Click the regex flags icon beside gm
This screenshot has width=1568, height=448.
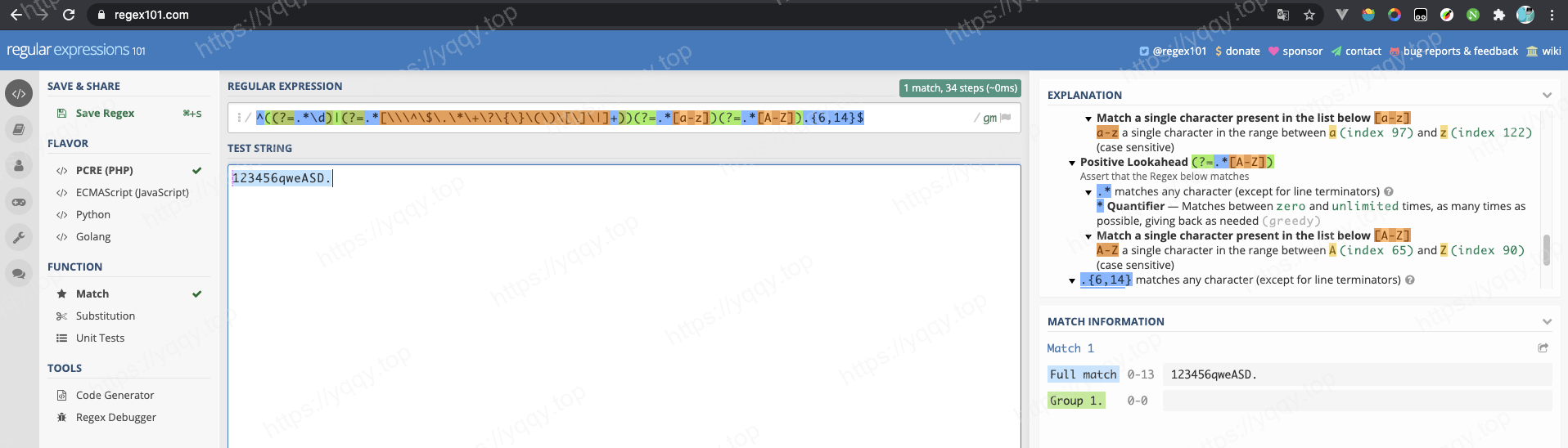click(1006, 118)
